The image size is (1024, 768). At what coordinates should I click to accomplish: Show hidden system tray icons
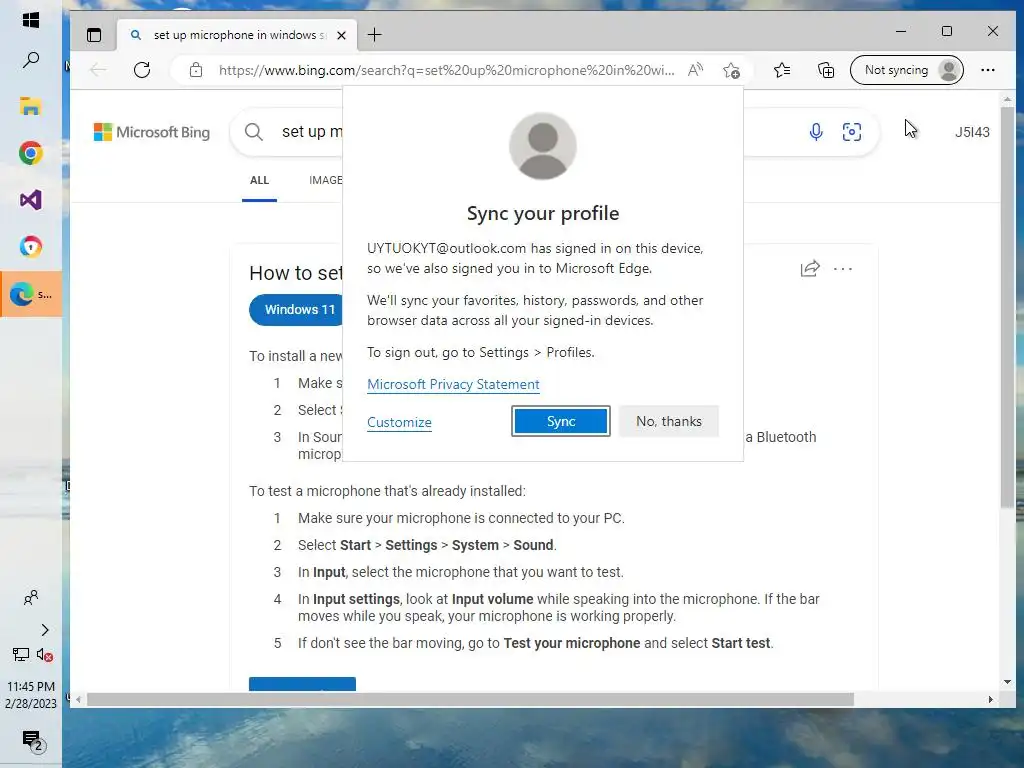tap(44, 630)
